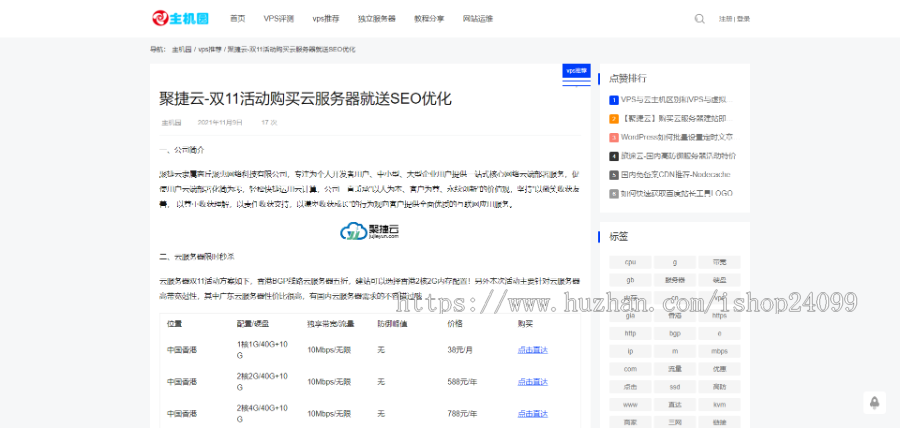
Task: Select the cpu tag
Action: tap(630, 262)
